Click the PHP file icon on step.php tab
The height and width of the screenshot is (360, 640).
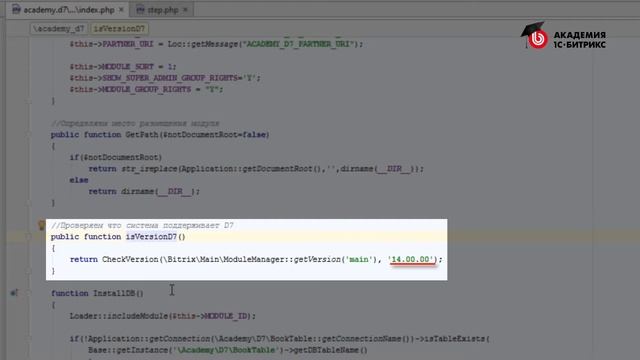click(x=140, y=10)
